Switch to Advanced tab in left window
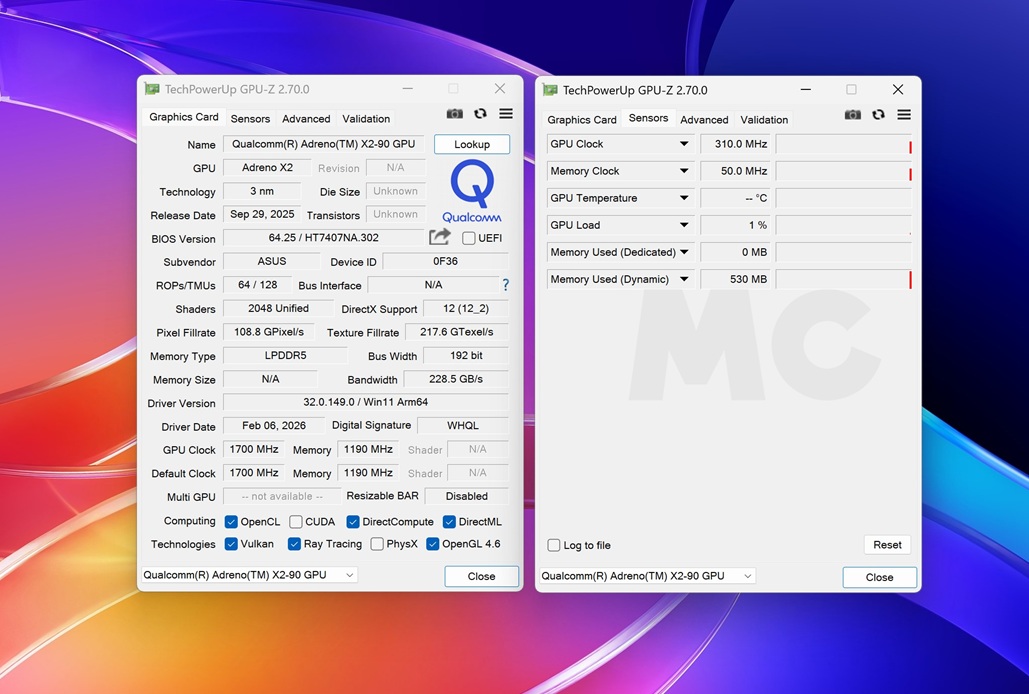This screenshot has height=694, width=1029. point(306,119)
